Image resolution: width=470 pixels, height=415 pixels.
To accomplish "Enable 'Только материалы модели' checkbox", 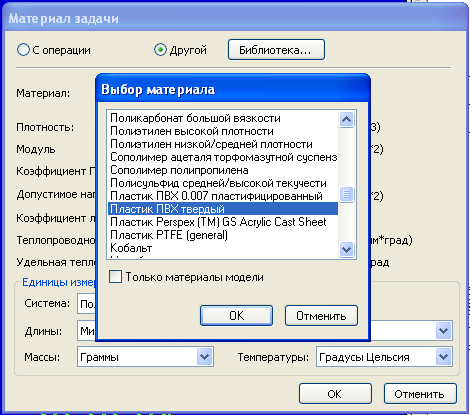I will (115, 277).
